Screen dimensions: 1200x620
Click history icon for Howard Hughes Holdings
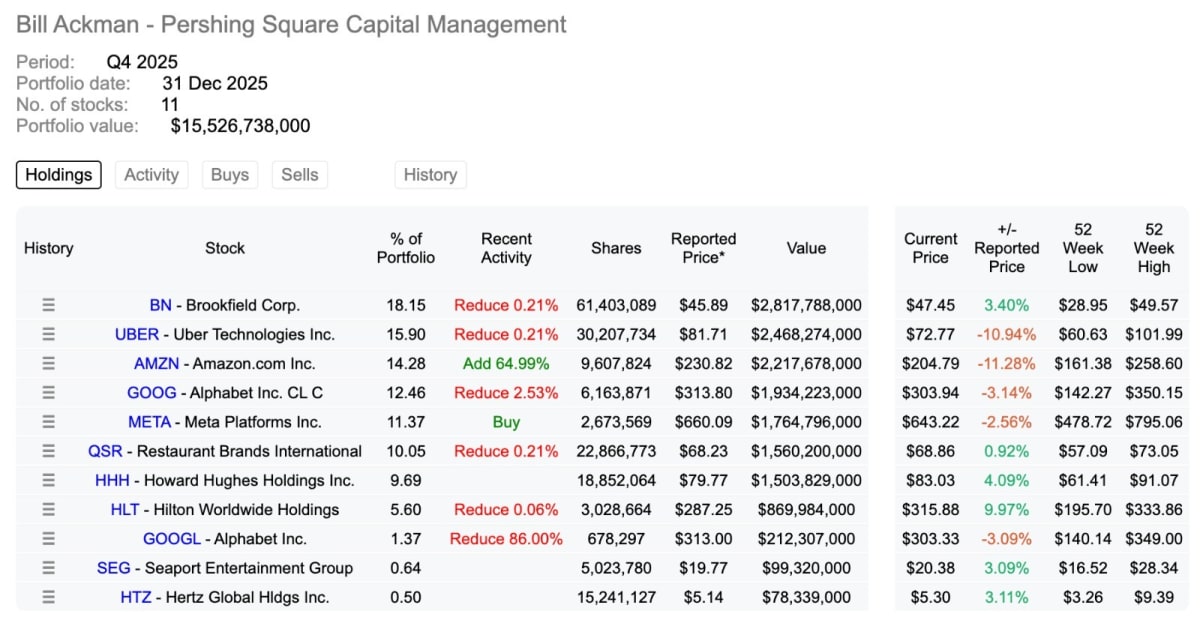(48, 480)
